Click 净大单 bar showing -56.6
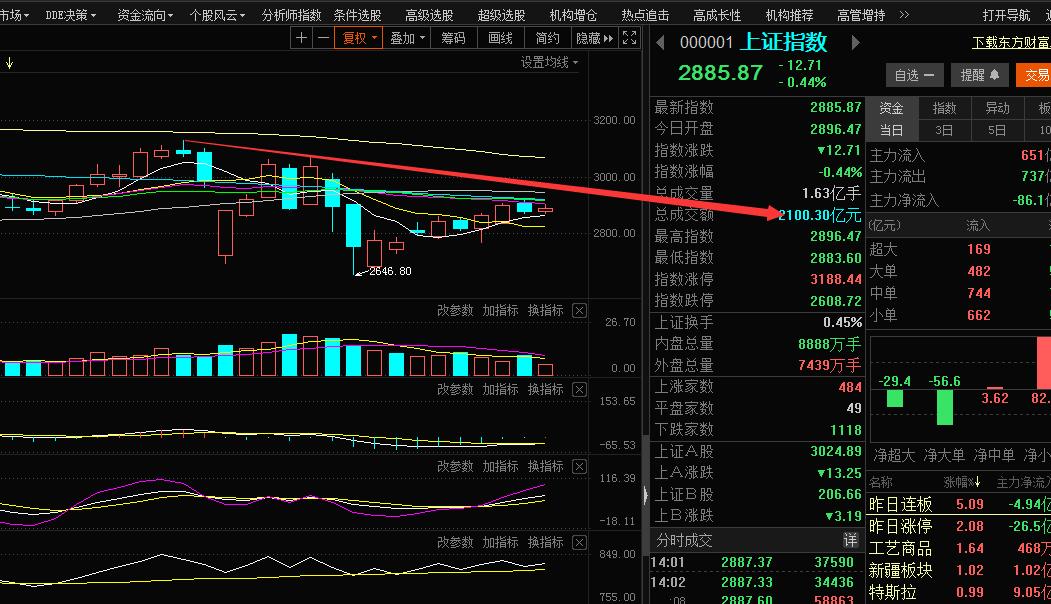 (944, 407)
